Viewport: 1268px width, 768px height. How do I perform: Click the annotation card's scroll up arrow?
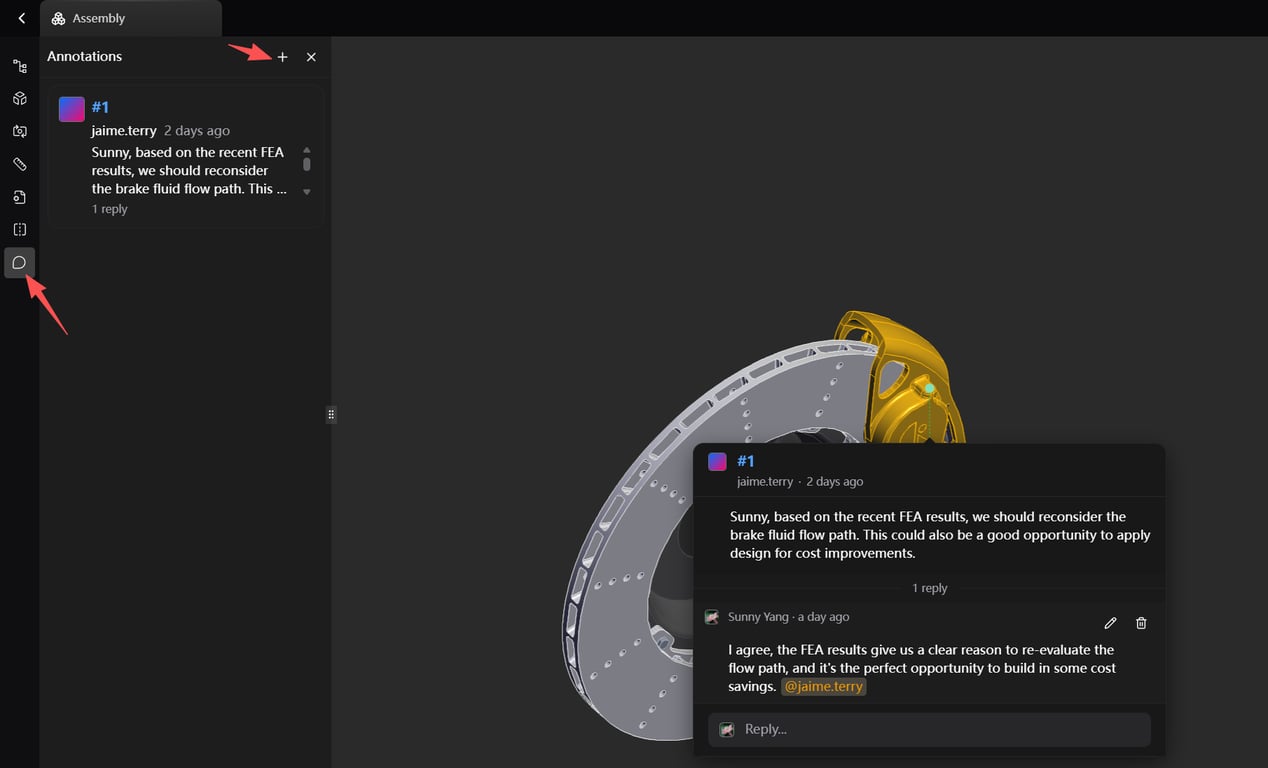point(307,150)
